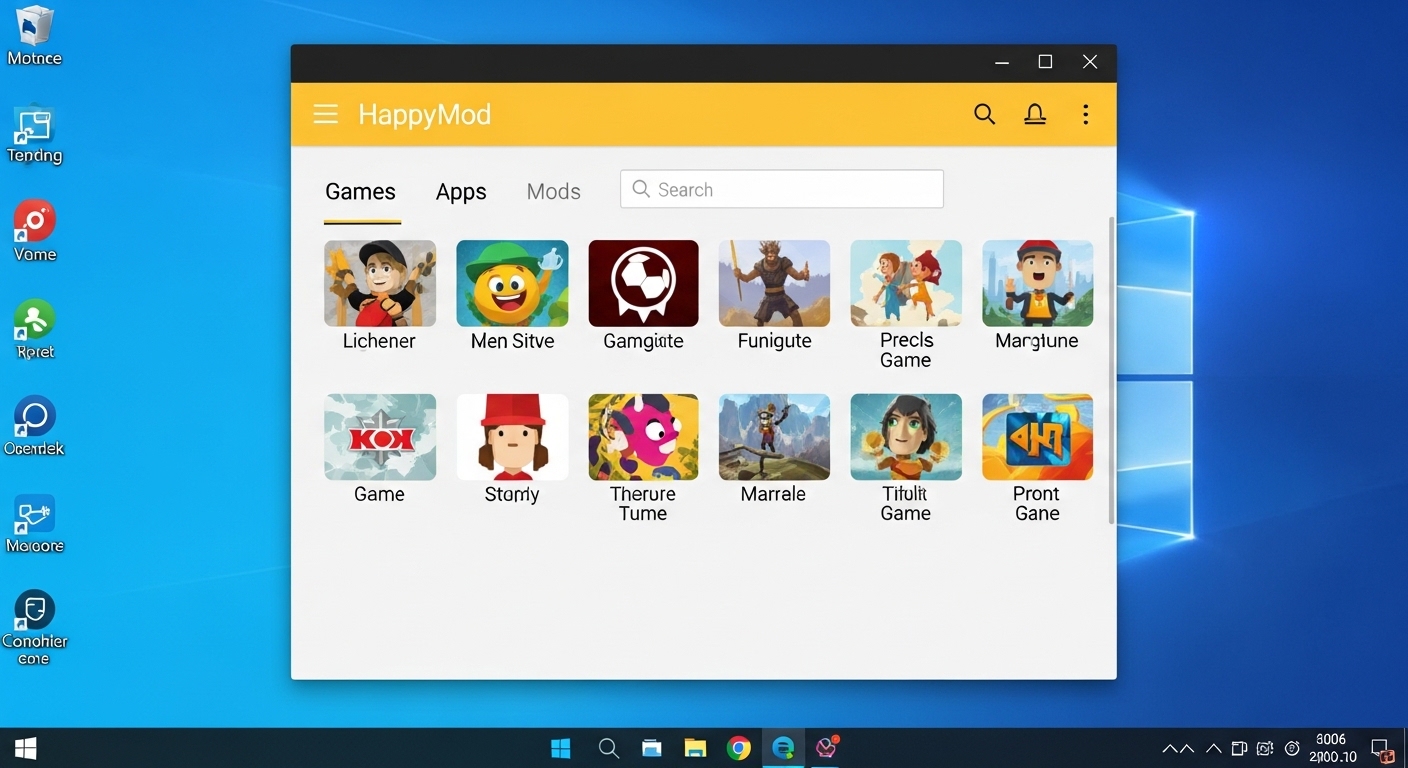Open the Gamgiate app icon

pyautogui.click(x=643, y=283)
